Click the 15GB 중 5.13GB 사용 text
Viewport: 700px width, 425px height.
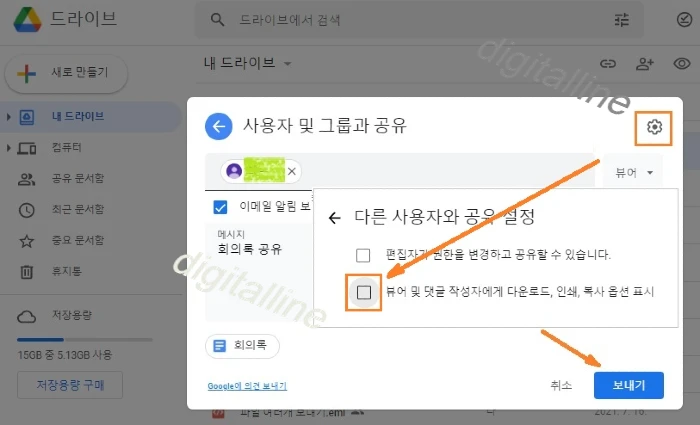[x=65, y=355]
